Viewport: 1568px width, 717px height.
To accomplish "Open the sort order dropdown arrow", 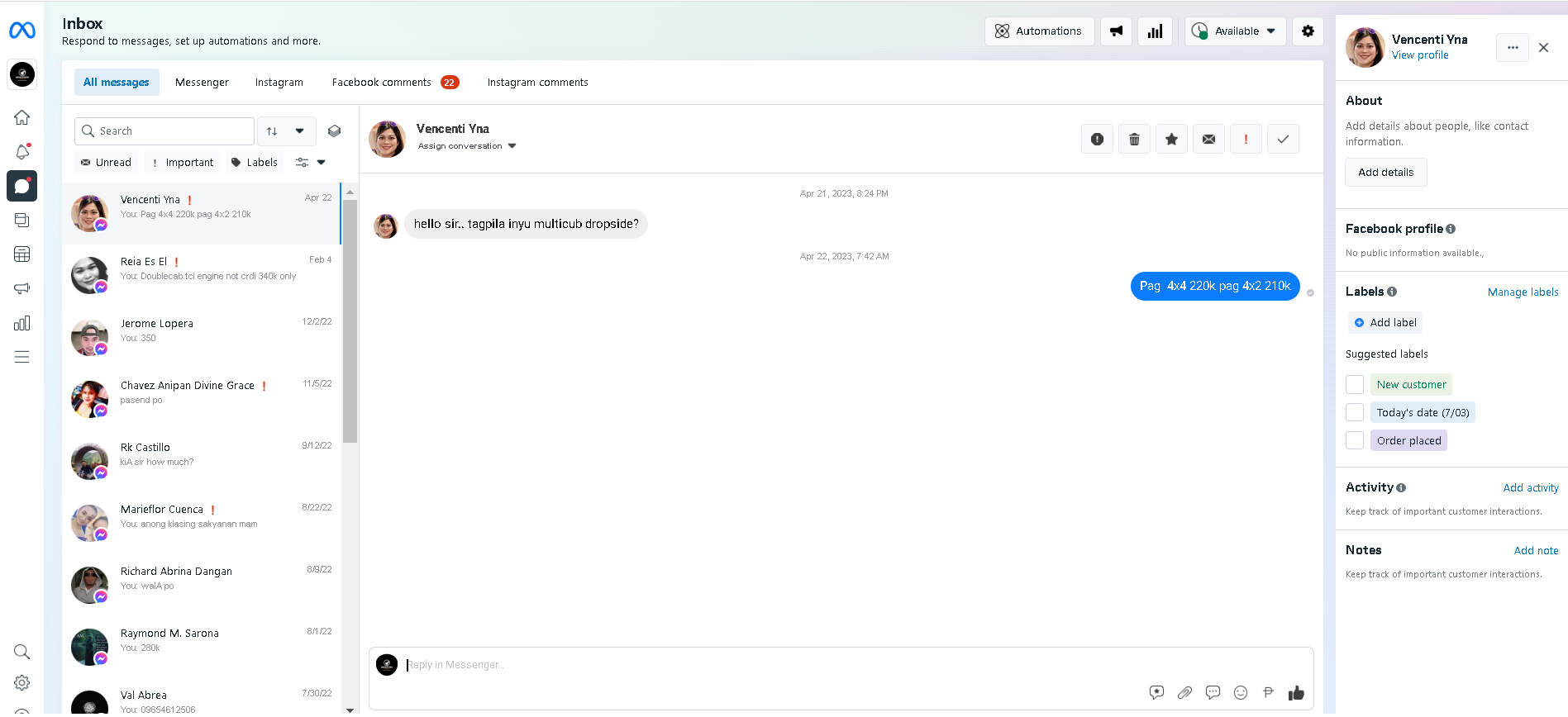I will point(299,131).
